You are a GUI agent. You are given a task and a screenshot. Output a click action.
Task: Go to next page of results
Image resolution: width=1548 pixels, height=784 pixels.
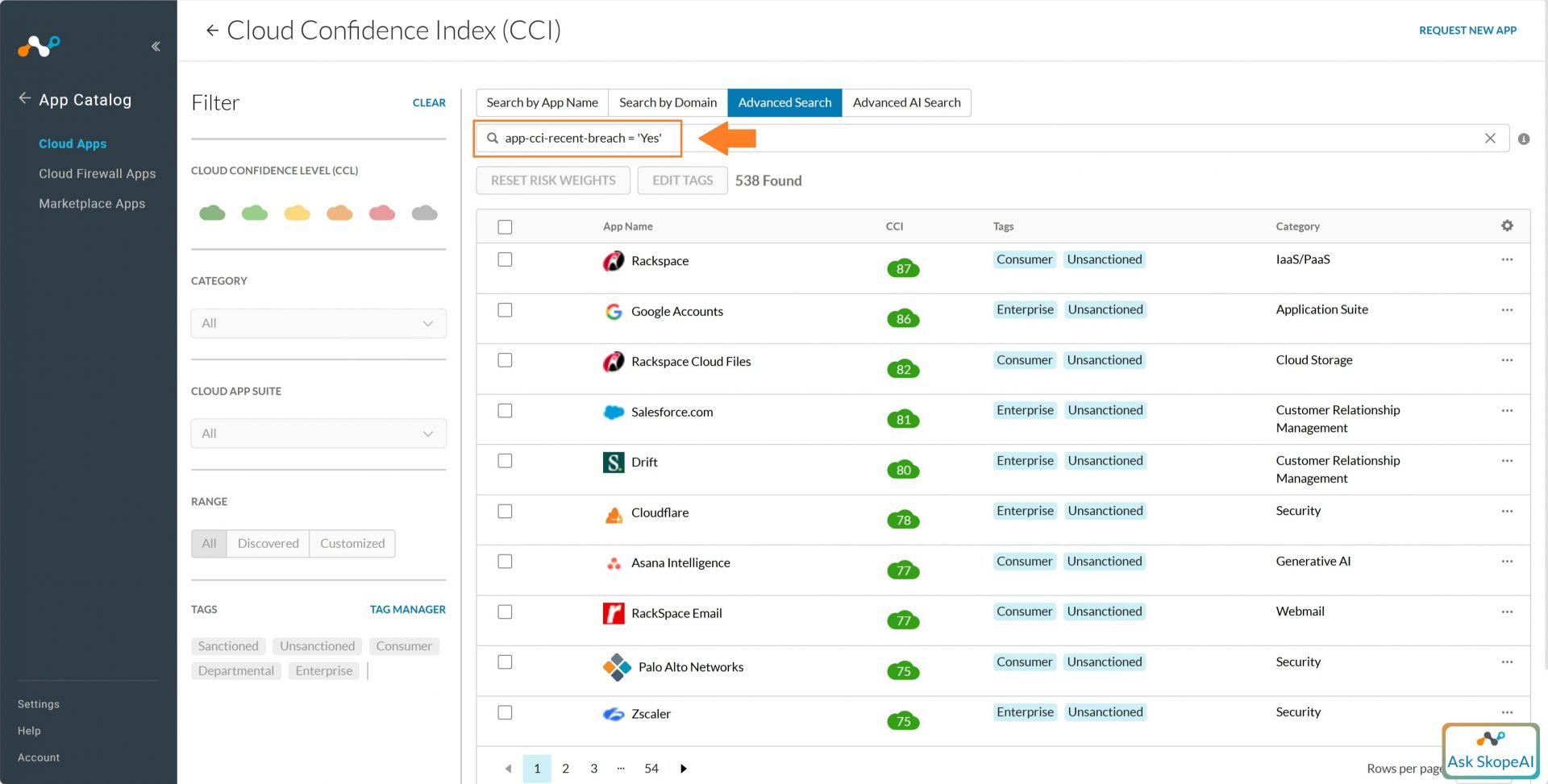[x=684, y=769]
